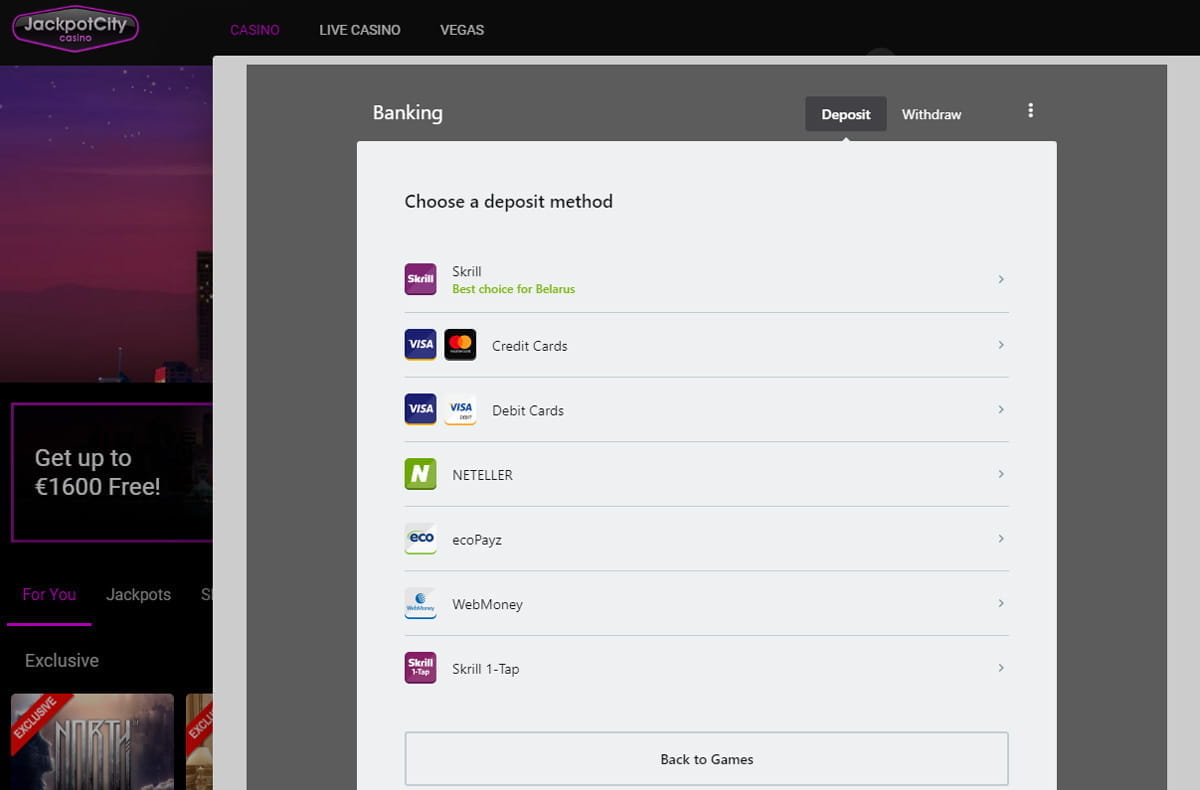This screenshot has height=790, width=1200.
Task: Expand the WebMoney row chevron
Action: (x=1000, y=603)
